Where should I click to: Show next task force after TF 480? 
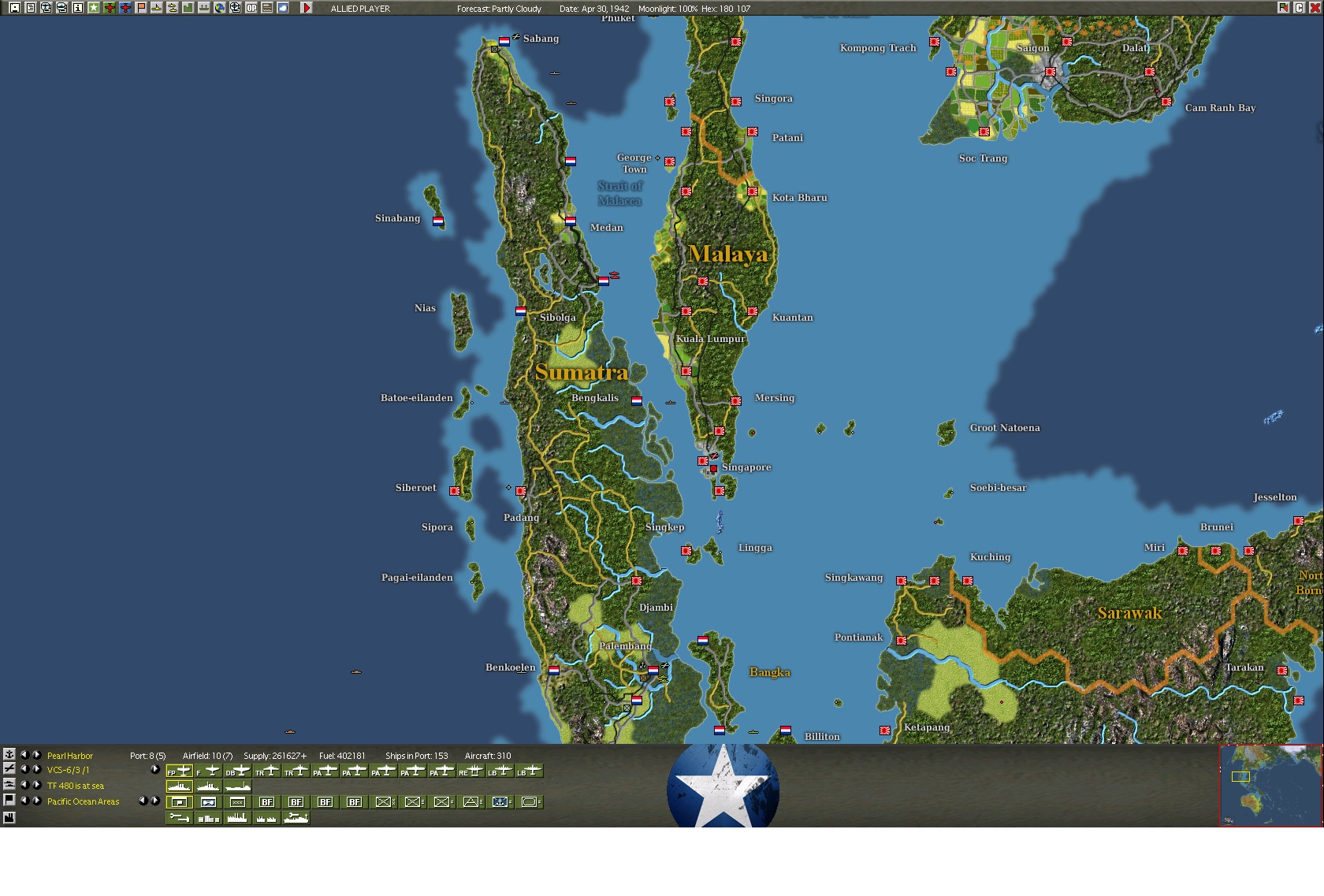click(36, 785)
